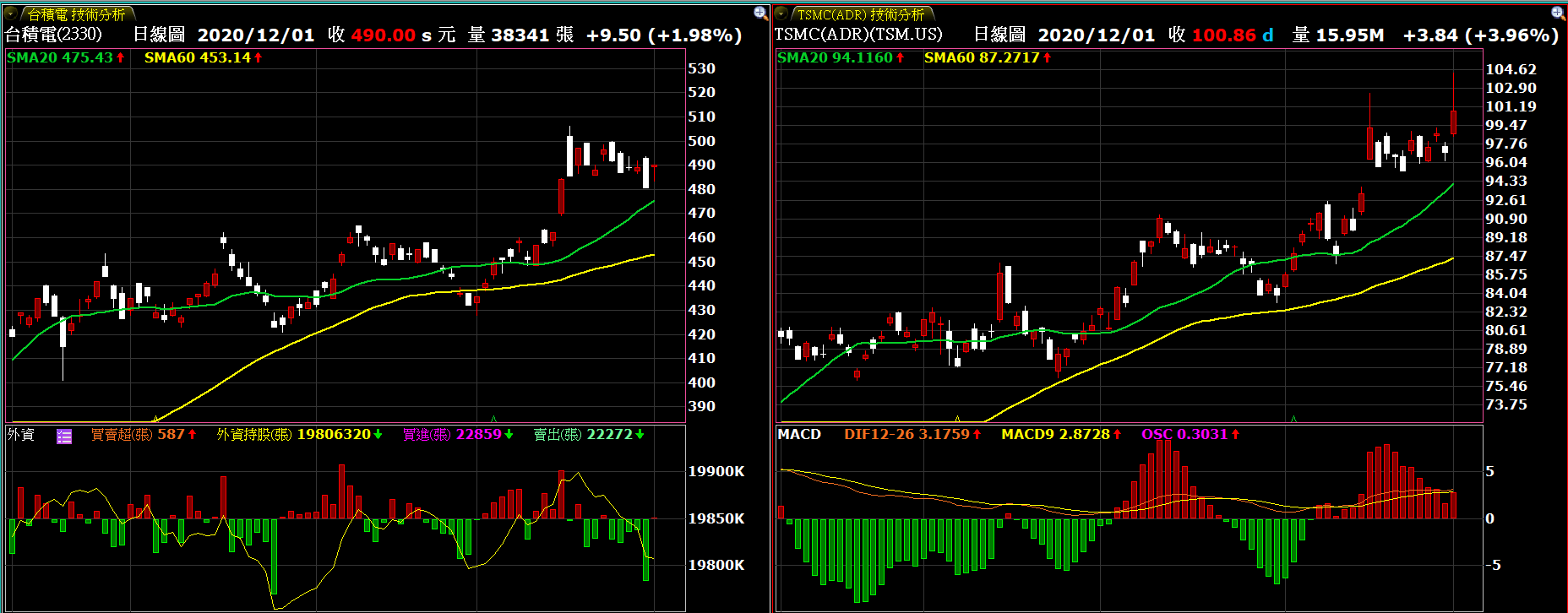Click the 19900K axis label
The width and height of the screenshot is (1568, 613).
(x=716, y=471)
